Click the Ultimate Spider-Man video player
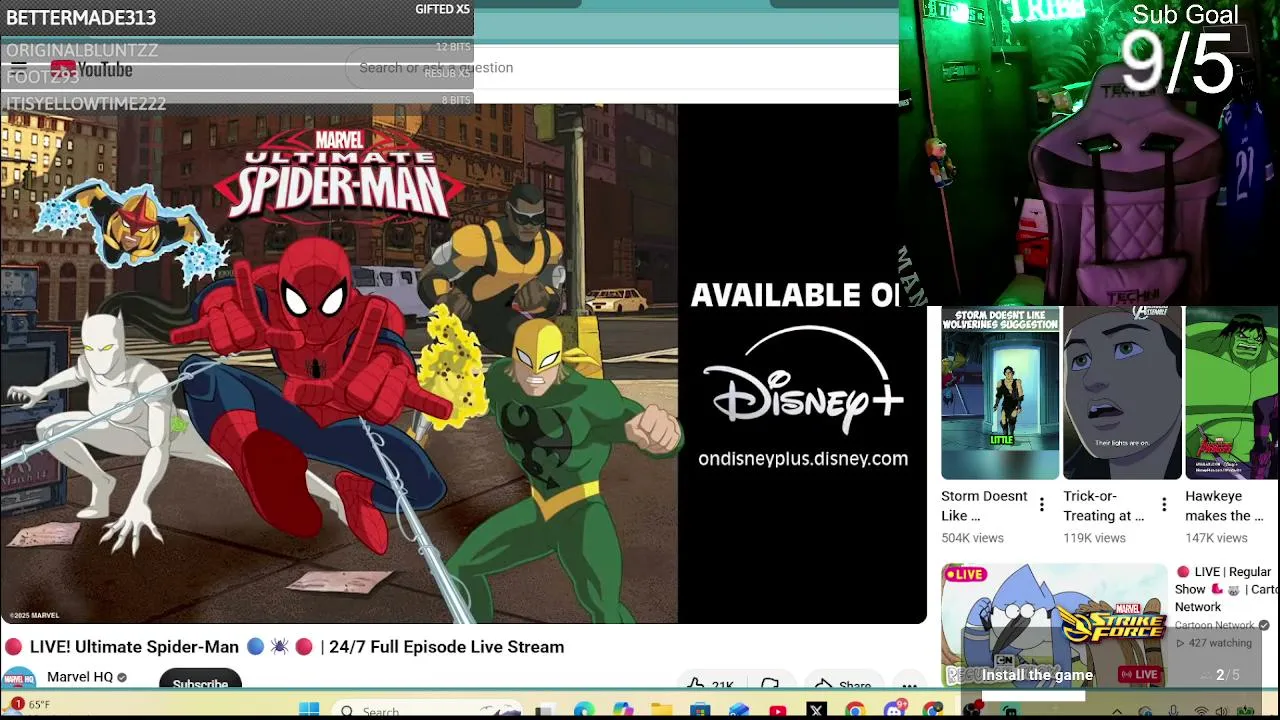This screenshot has height=720, width=1280. tap(463, 363)
